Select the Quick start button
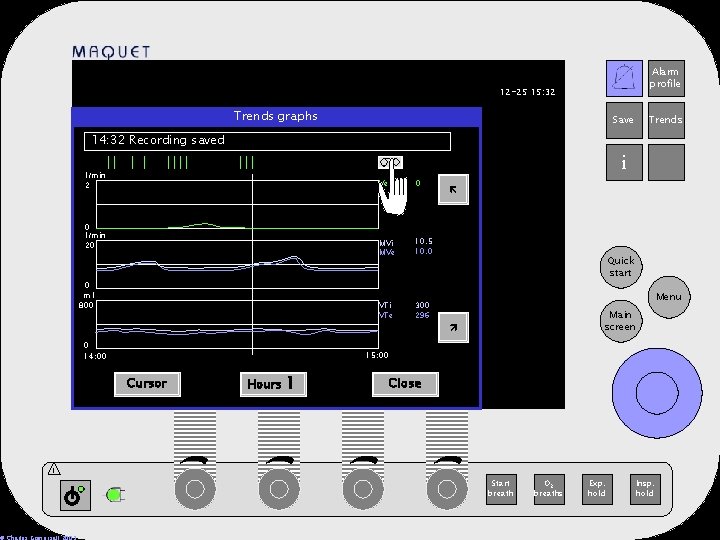 621,267
